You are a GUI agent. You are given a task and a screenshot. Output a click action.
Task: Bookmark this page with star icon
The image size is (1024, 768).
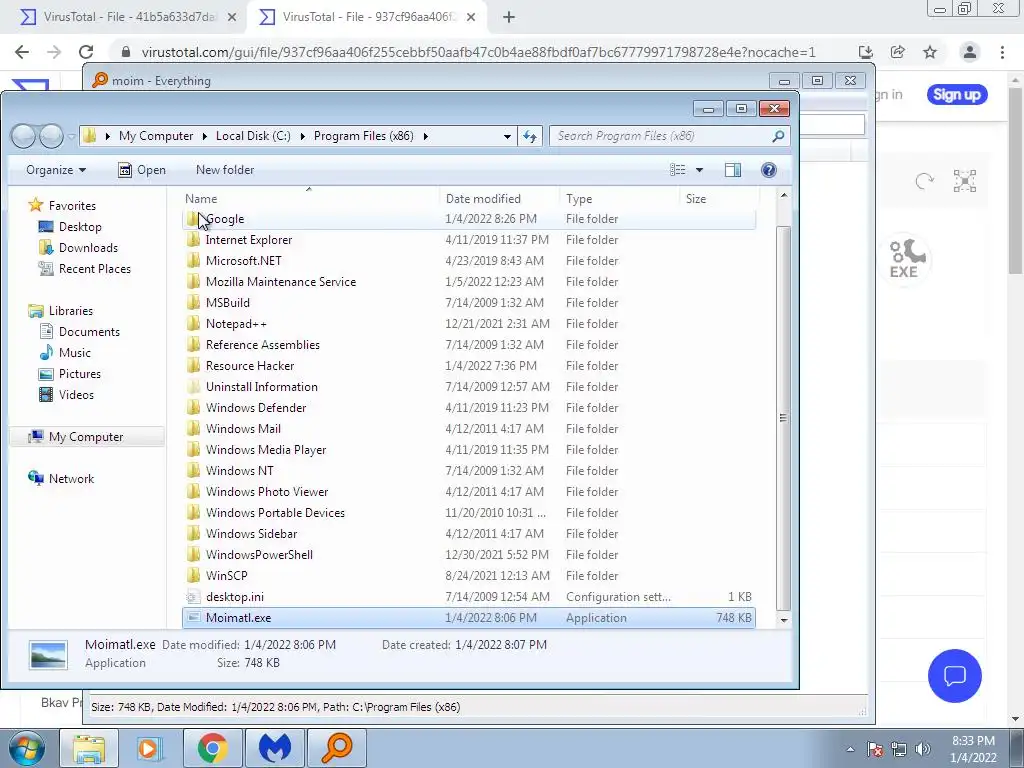[x=930, y=52]
